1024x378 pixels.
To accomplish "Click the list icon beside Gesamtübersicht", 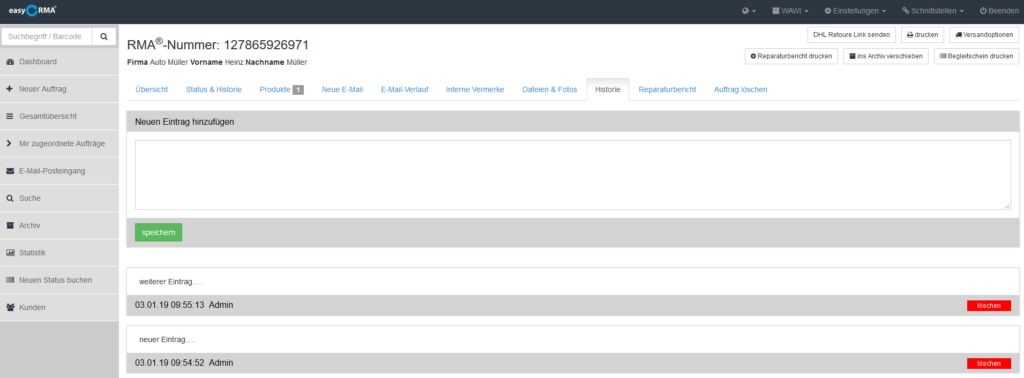I will click(10, 116).
